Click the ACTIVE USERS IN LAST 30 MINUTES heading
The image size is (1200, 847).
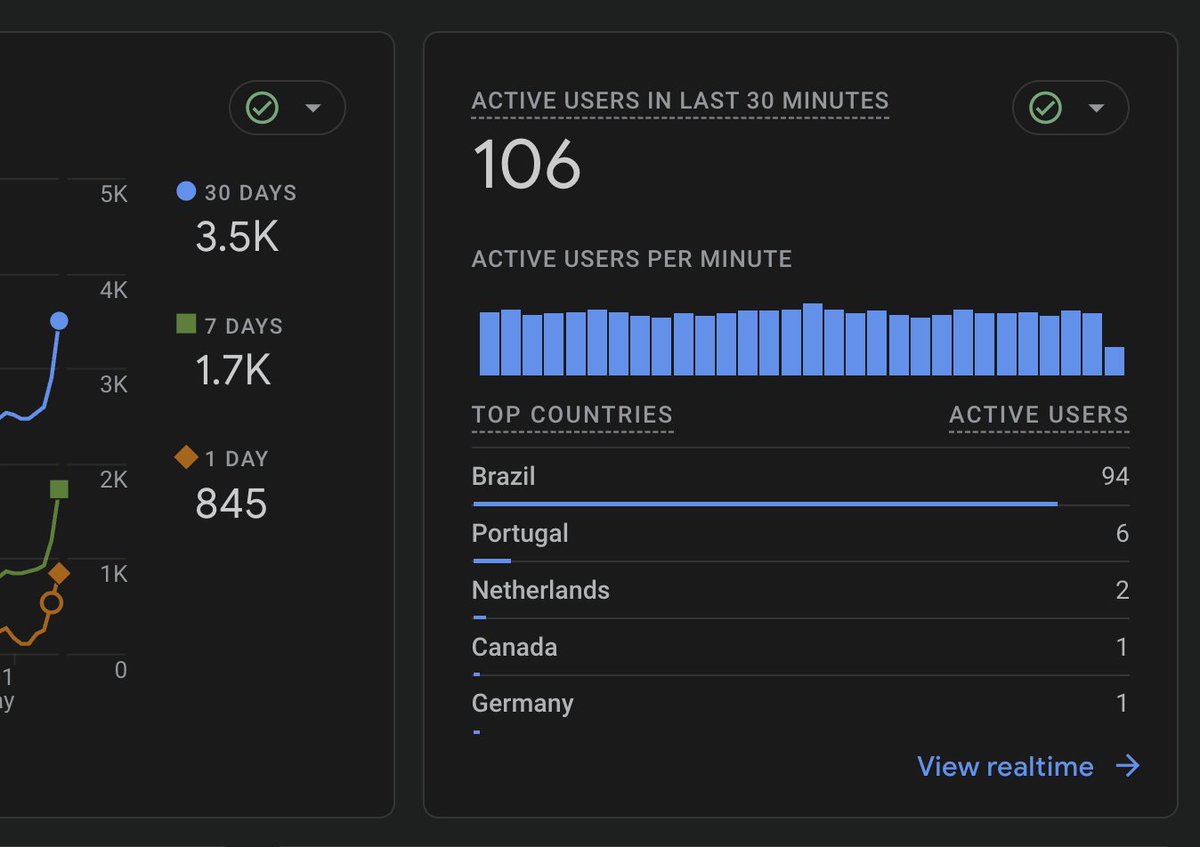(680, 101)
